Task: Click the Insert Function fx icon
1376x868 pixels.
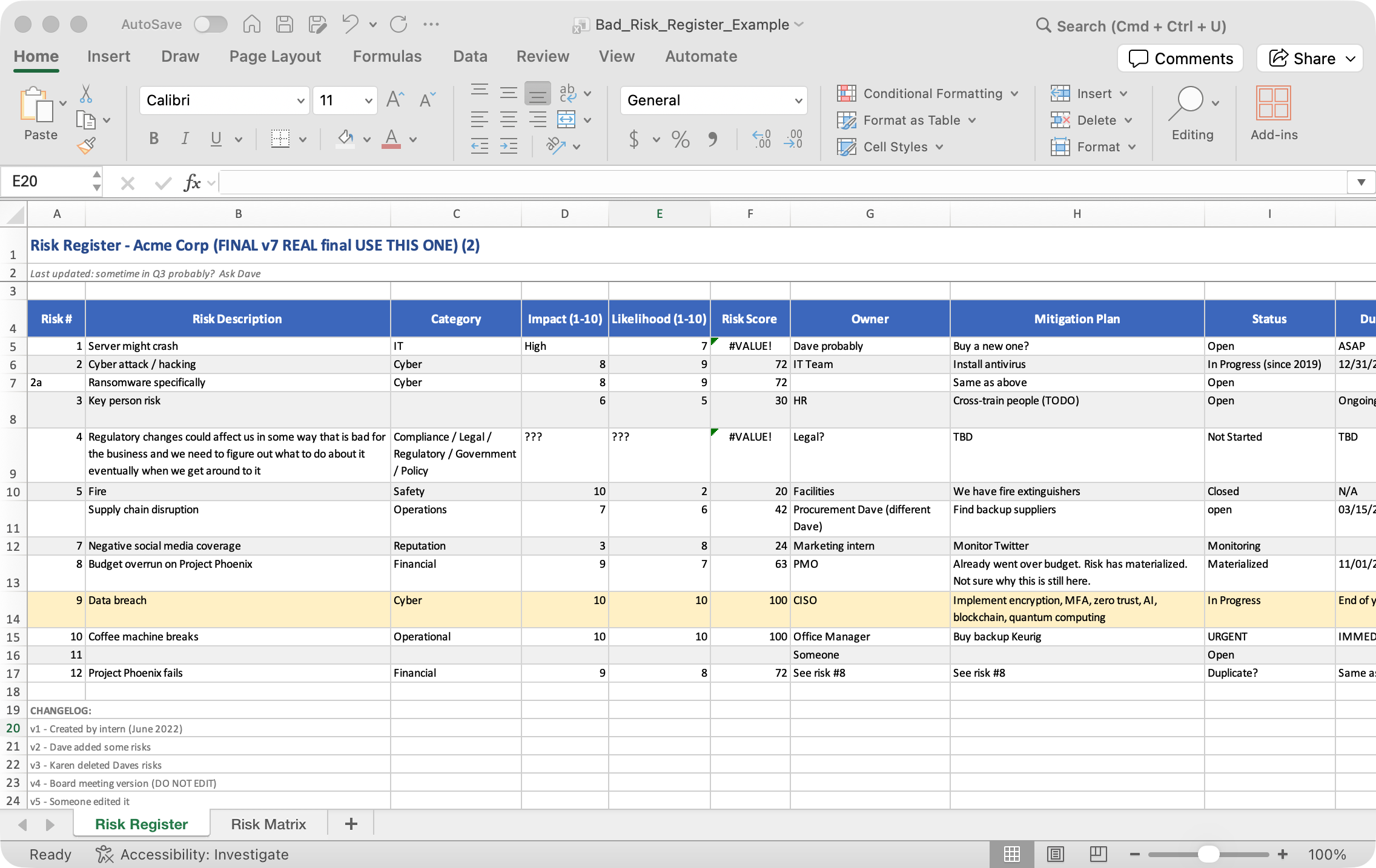Action: [x=192, y=182]
